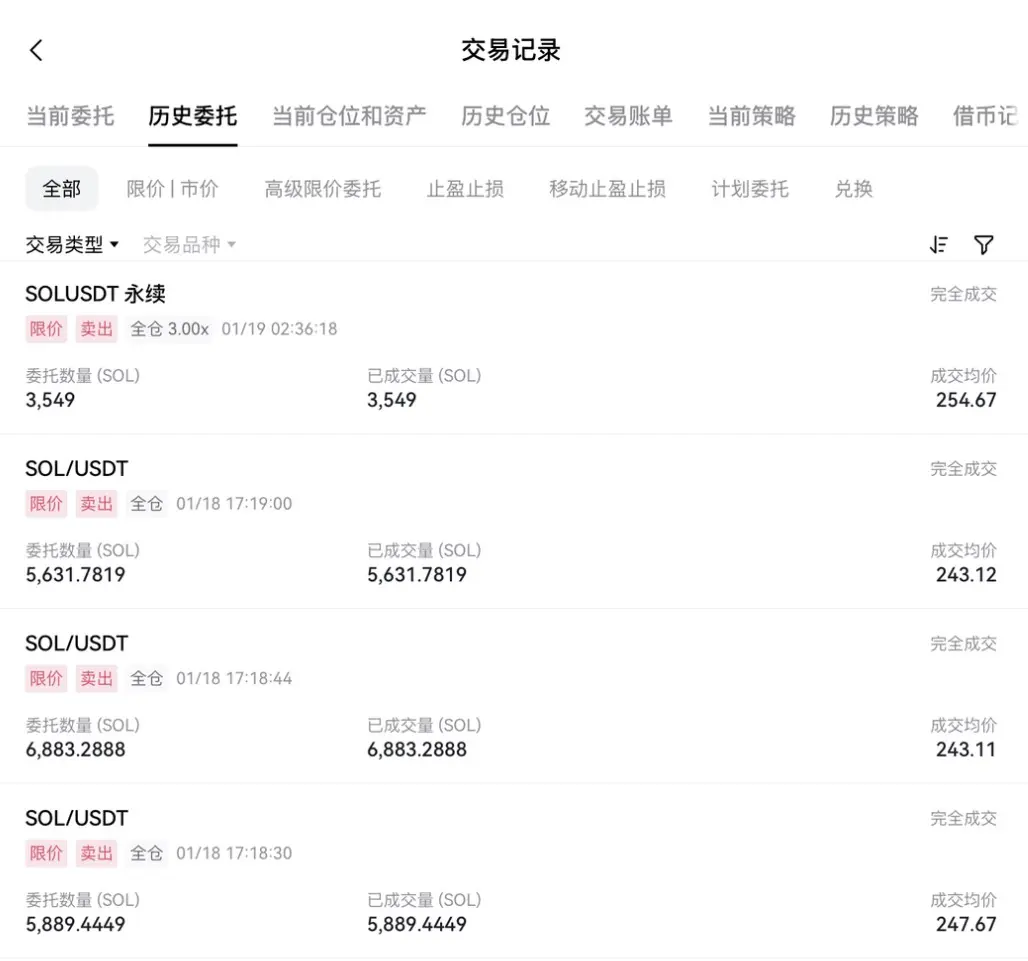Open SOL/USDT order at 01/18 17:19:00
This screenshot has height=961, width=1028.
pos(511,522)
